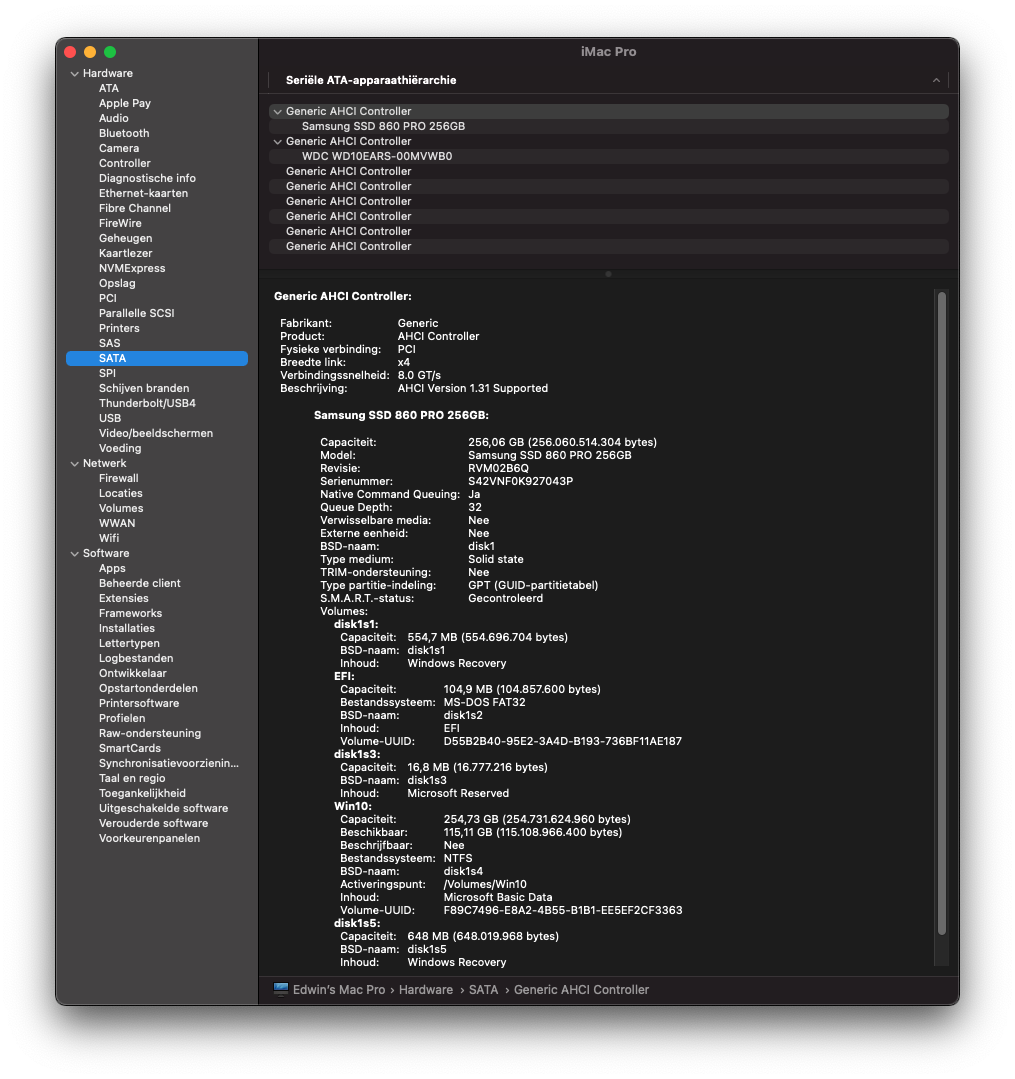Click the split-pane divider handle dot

[x=608, y=273]
